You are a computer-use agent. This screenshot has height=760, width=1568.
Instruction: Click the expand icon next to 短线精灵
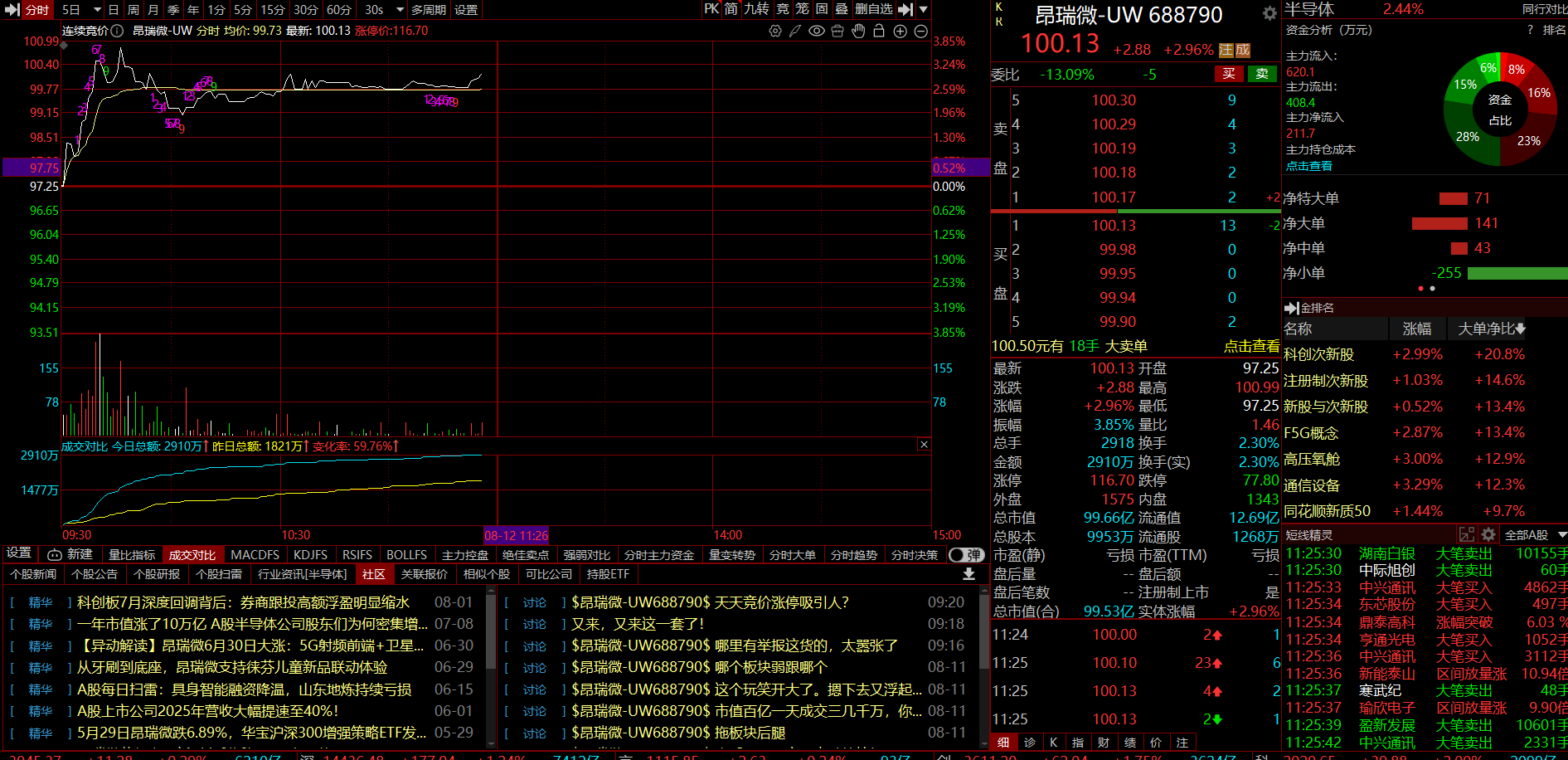point(1467,534)
